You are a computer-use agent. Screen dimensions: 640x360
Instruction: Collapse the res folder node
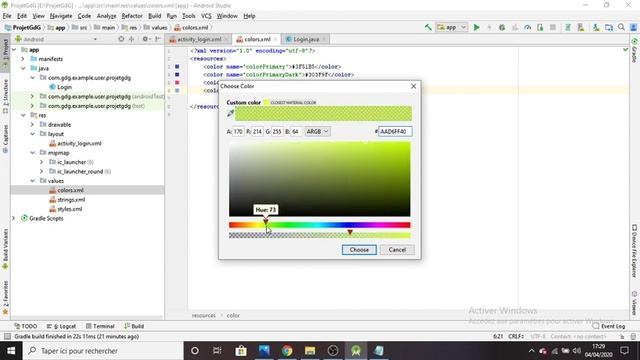click(x=23, y=116)
